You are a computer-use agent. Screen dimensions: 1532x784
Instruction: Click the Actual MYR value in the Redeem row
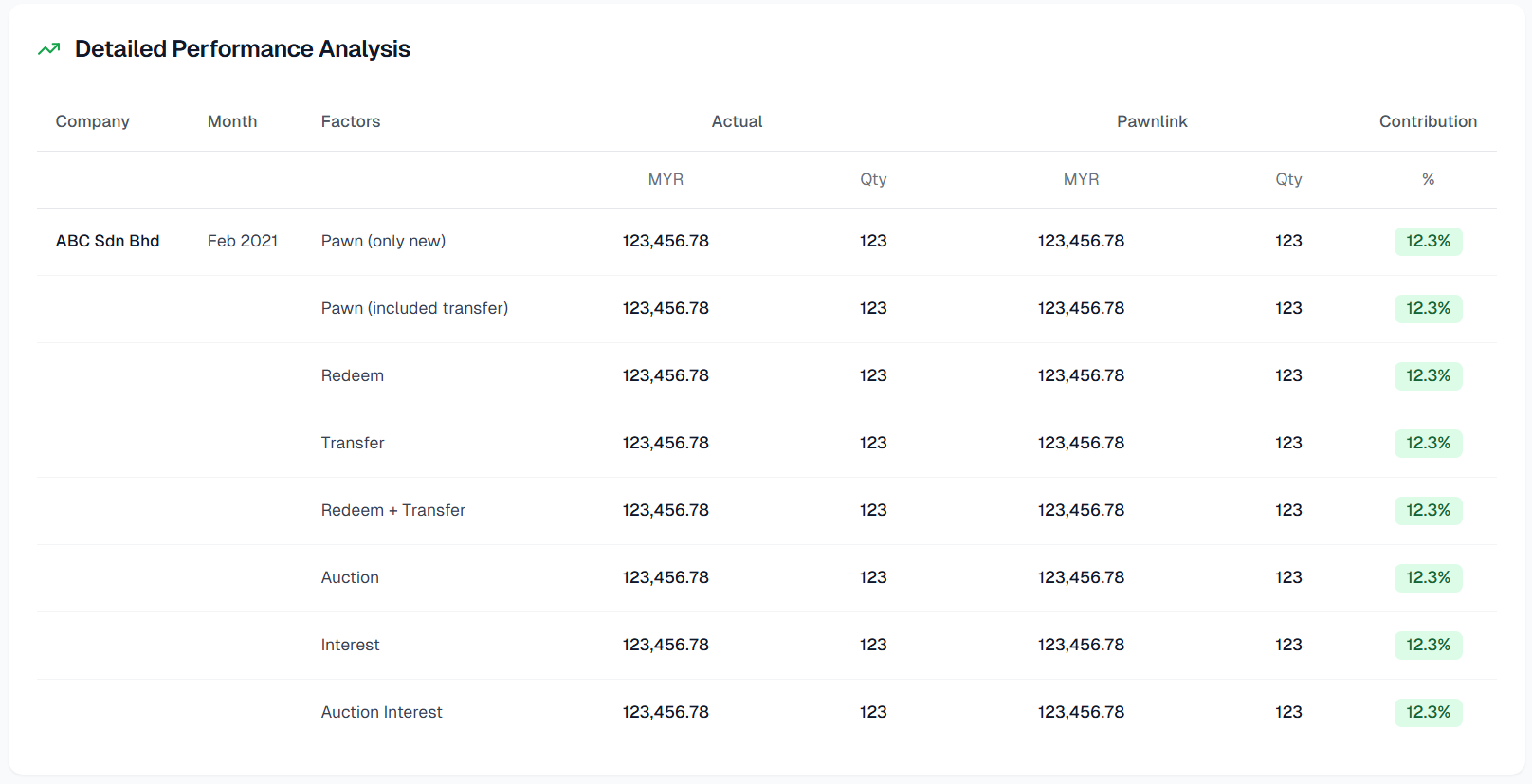pyautogui.click(x=666, y=375)
